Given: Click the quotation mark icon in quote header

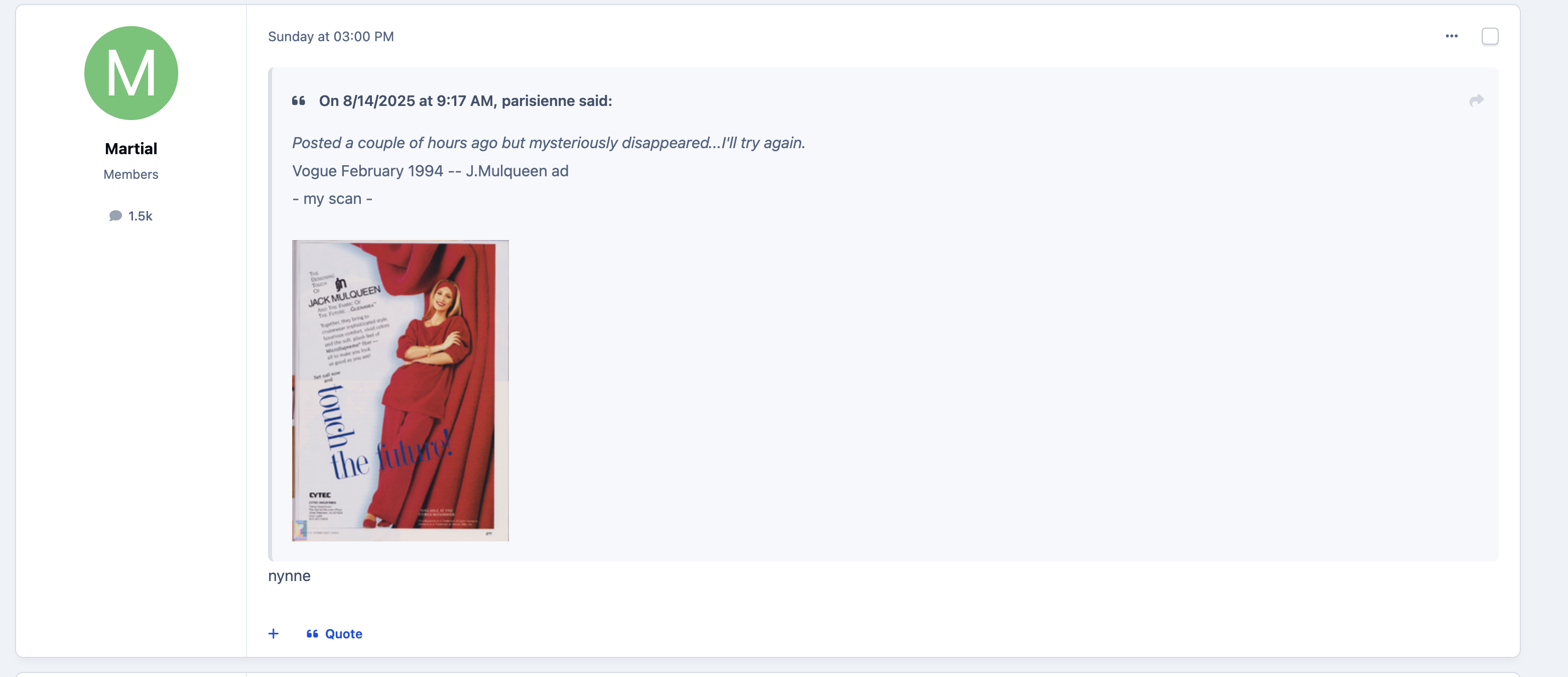Looking at the screenshot, I should (x=298, y=100).
